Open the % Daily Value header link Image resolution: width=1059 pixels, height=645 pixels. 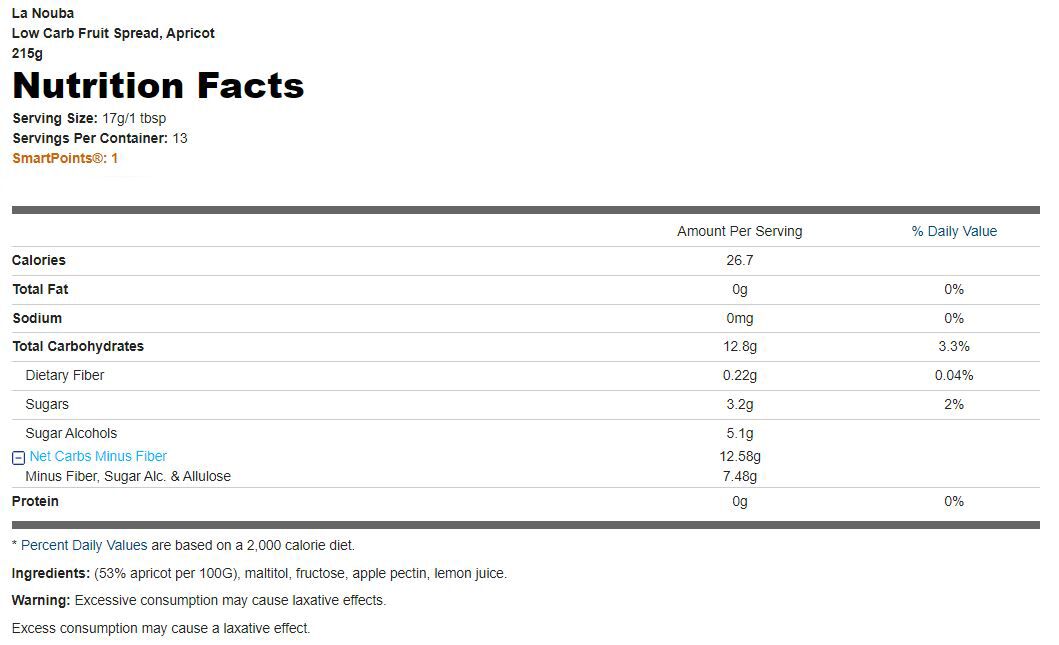(x=954, y=231)
